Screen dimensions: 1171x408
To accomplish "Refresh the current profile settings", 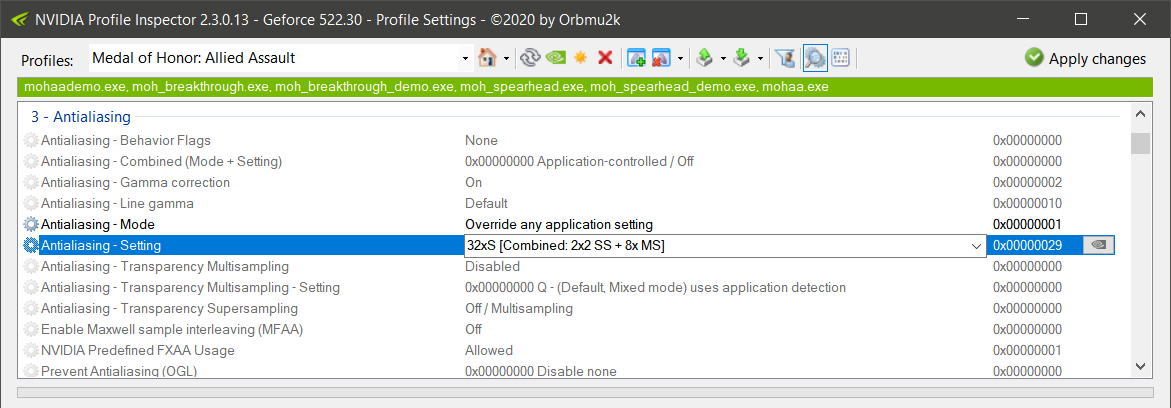I will [x=530, y=58].
